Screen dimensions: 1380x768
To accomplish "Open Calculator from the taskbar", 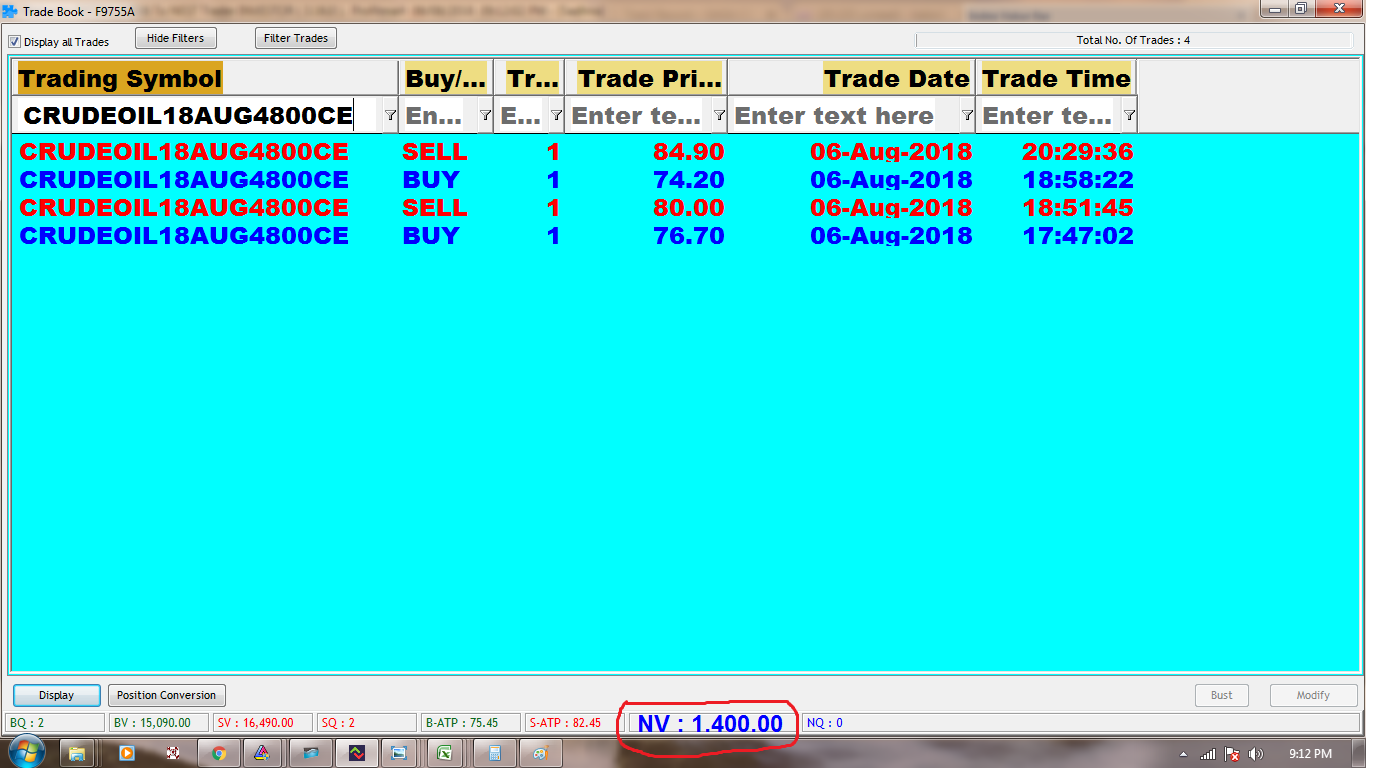I will pos(494,753).
